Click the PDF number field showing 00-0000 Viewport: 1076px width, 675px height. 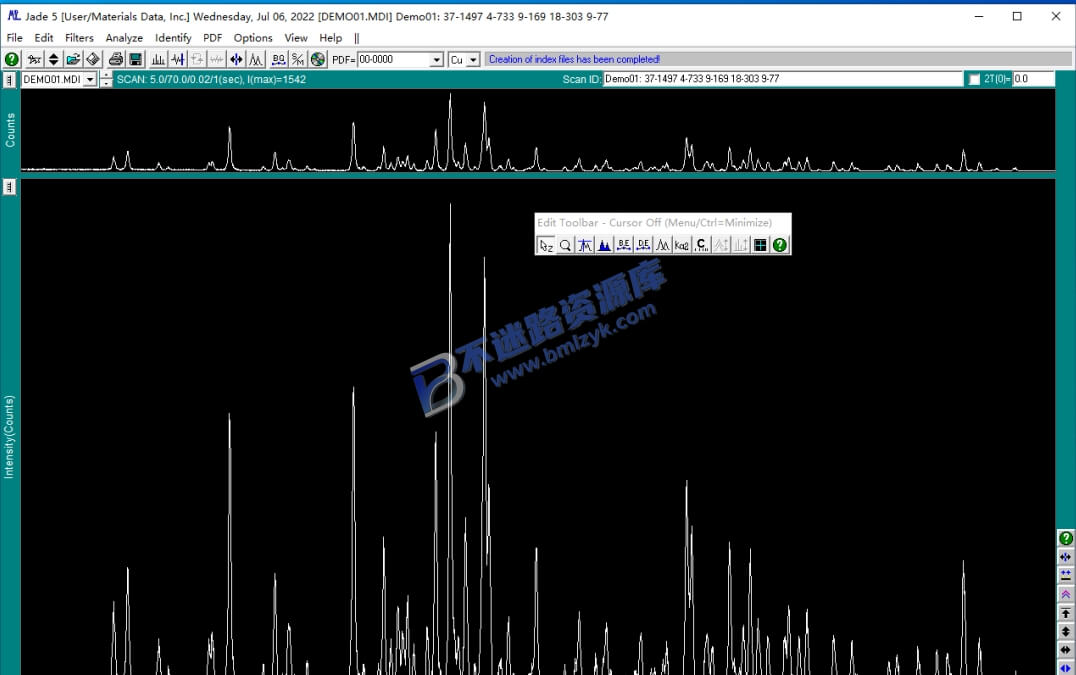click(x=393, y=60)
